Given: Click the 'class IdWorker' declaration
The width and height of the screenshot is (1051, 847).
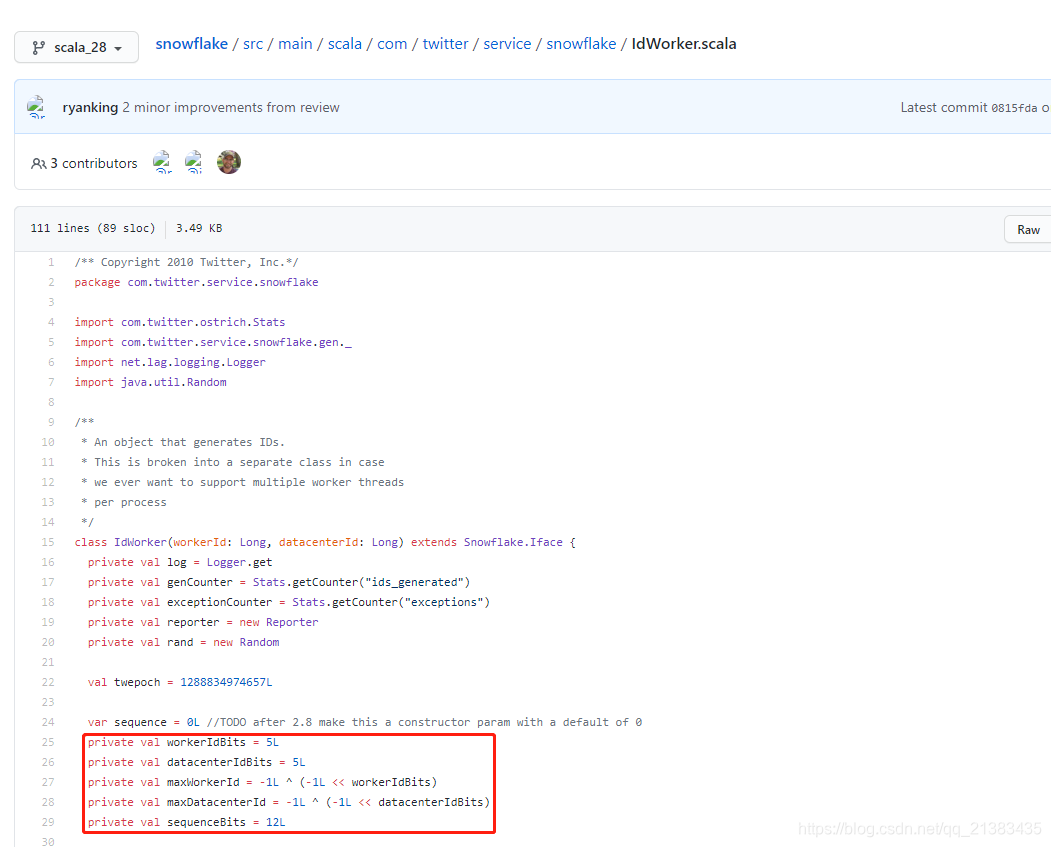Looking at the screenshot, I should [x=325, y=542].
